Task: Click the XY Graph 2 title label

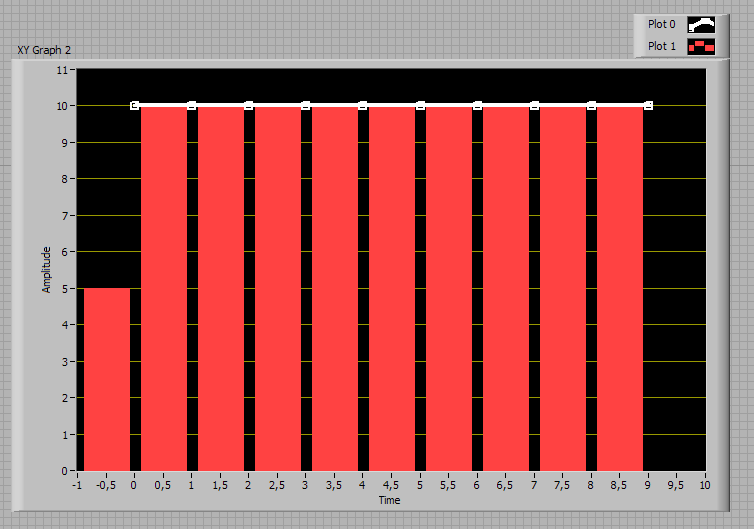Action: coord(44,50)
